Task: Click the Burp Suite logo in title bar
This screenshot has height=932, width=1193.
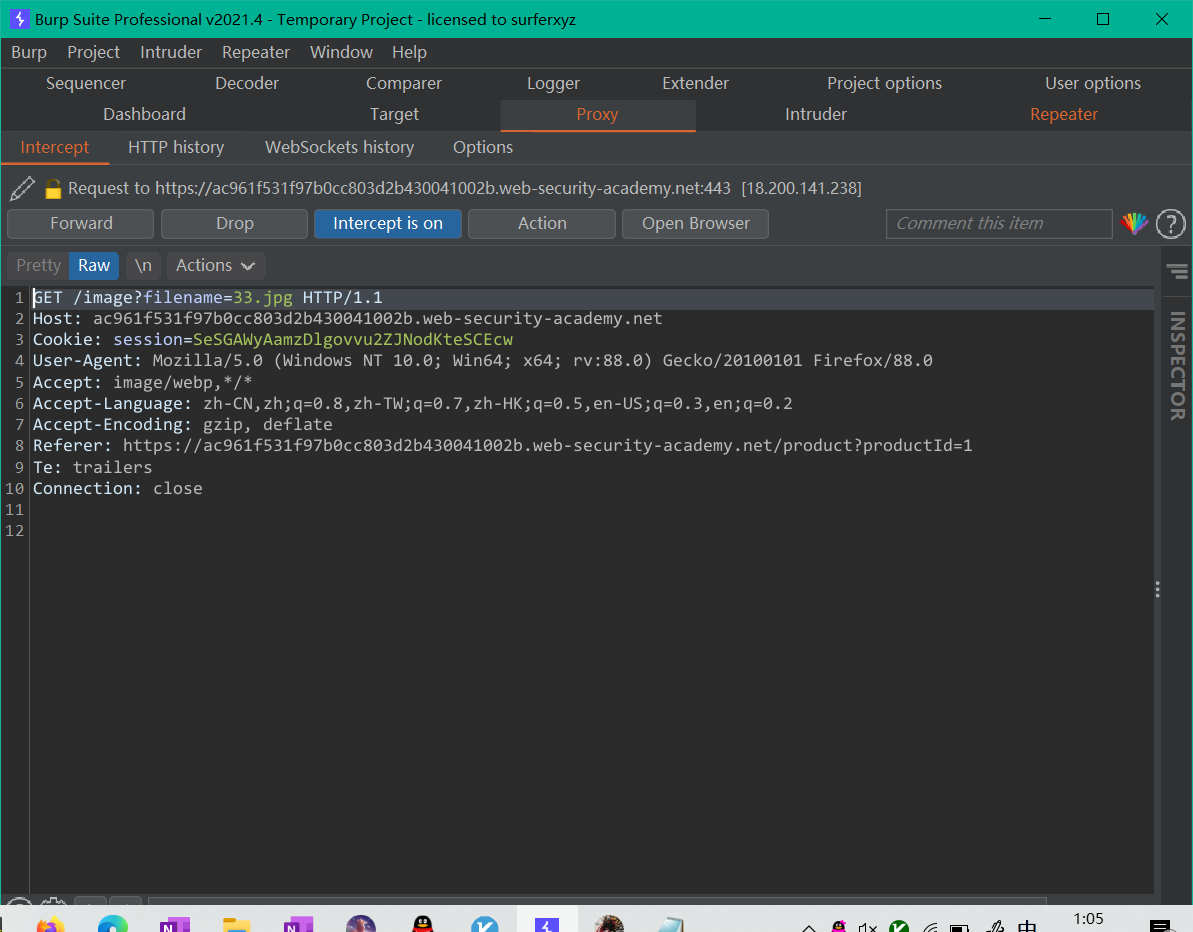Action: point(18,19)
